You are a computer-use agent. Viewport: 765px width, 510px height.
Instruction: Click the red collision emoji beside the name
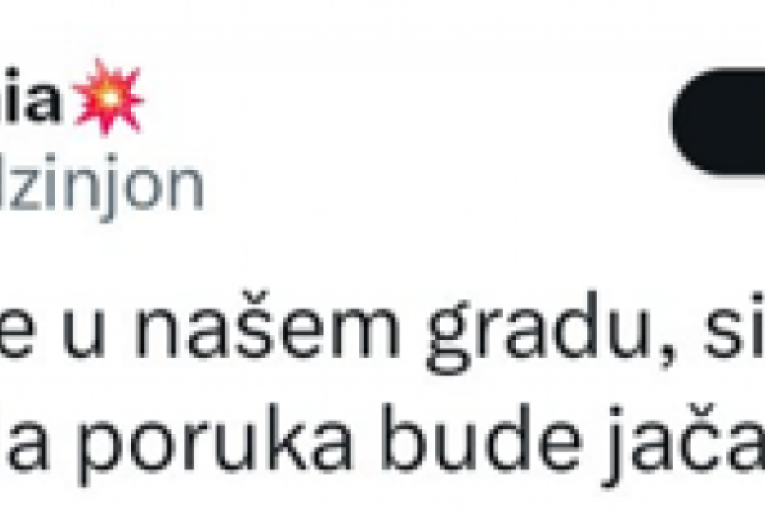click(x=108, y=97)
